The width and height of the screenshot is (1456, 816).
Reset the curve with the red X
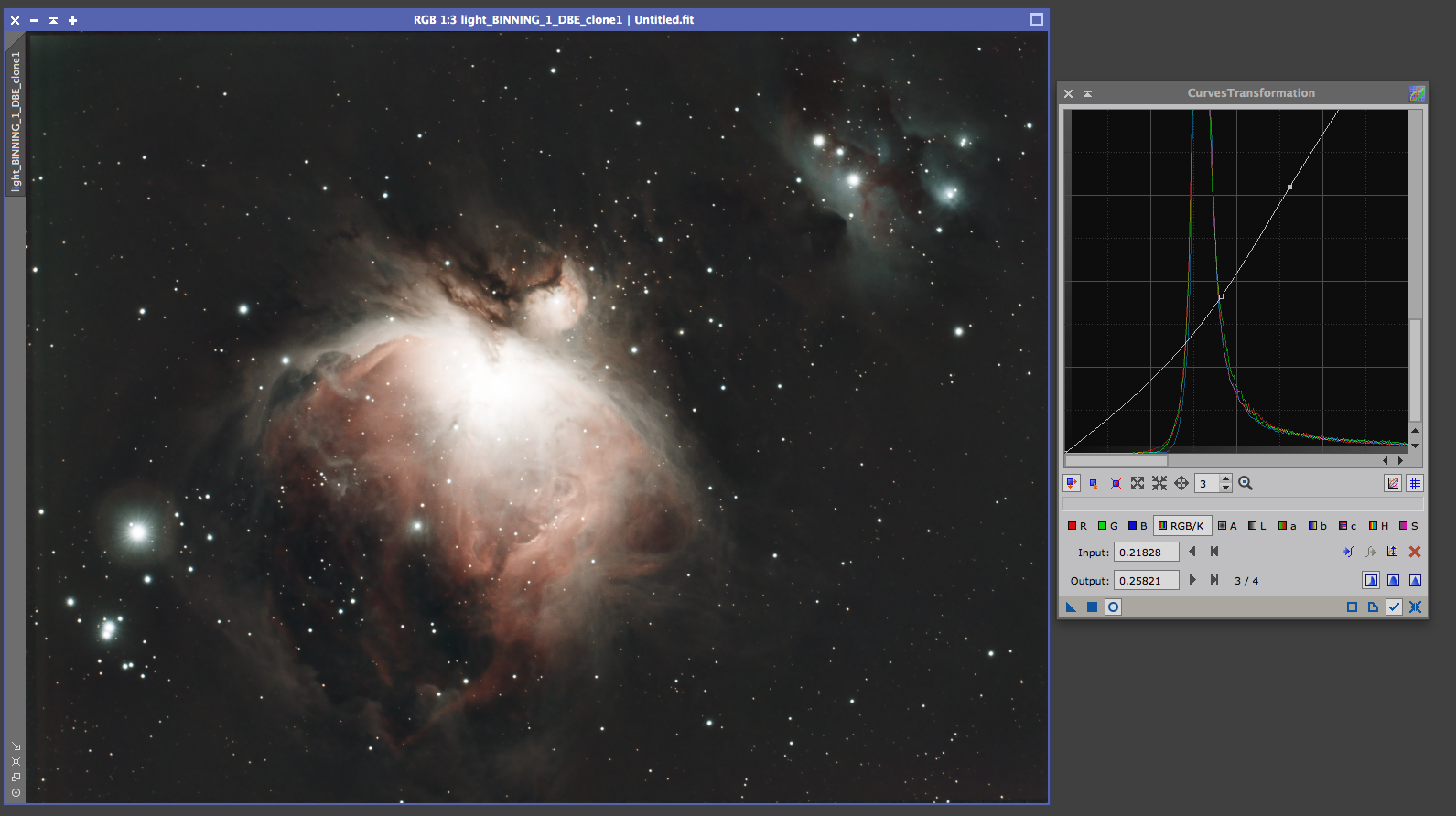1415,552
